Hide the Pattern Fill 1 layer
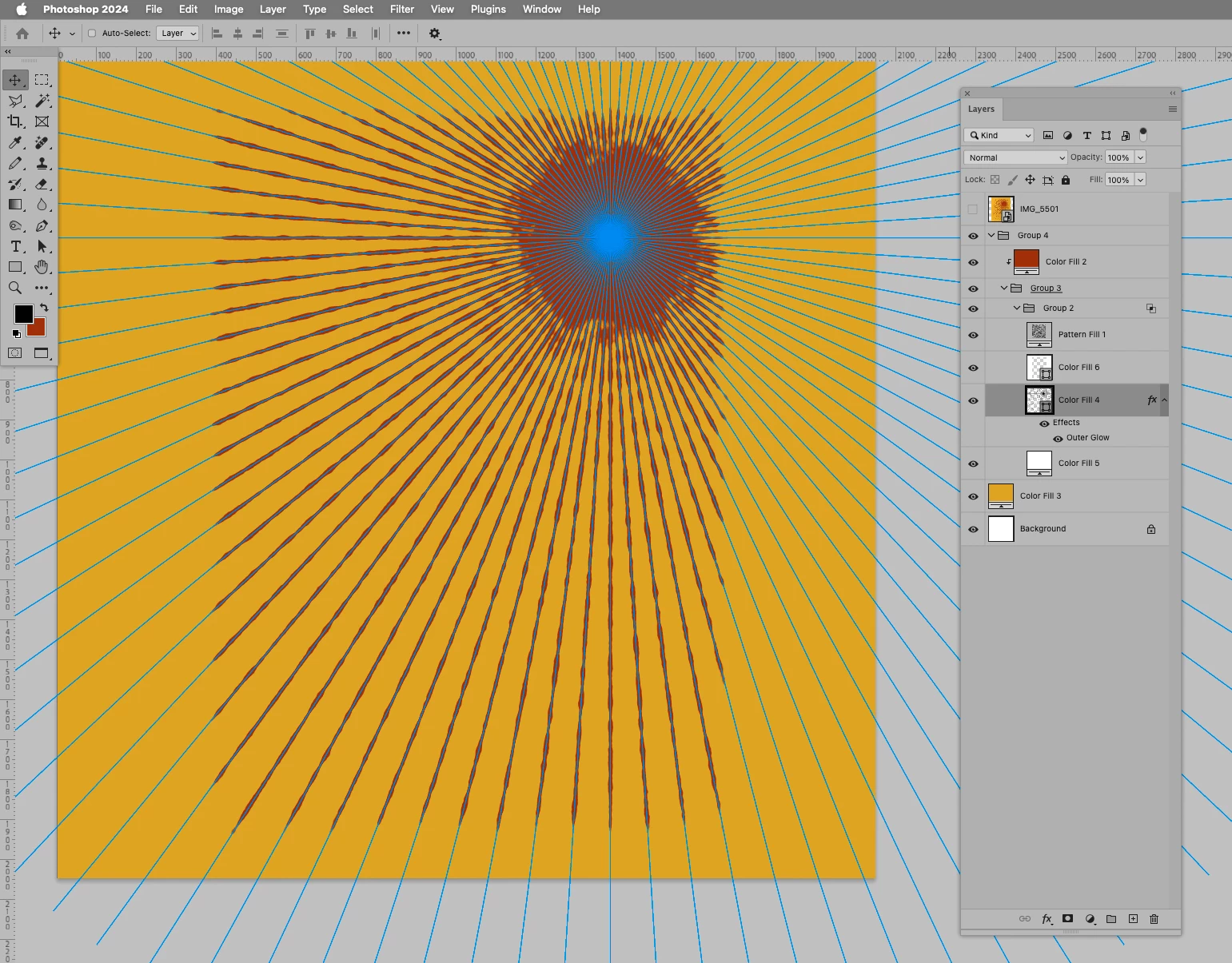 (973, 335)
